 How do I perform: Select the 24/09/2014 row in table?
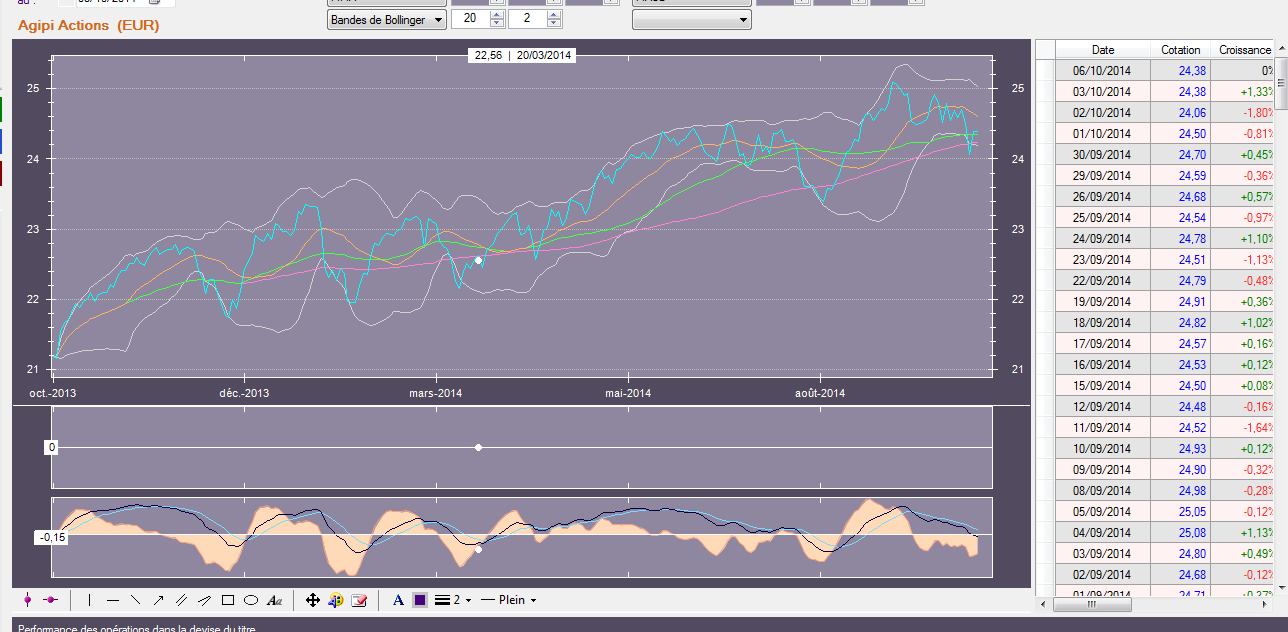click(1102, 239)
